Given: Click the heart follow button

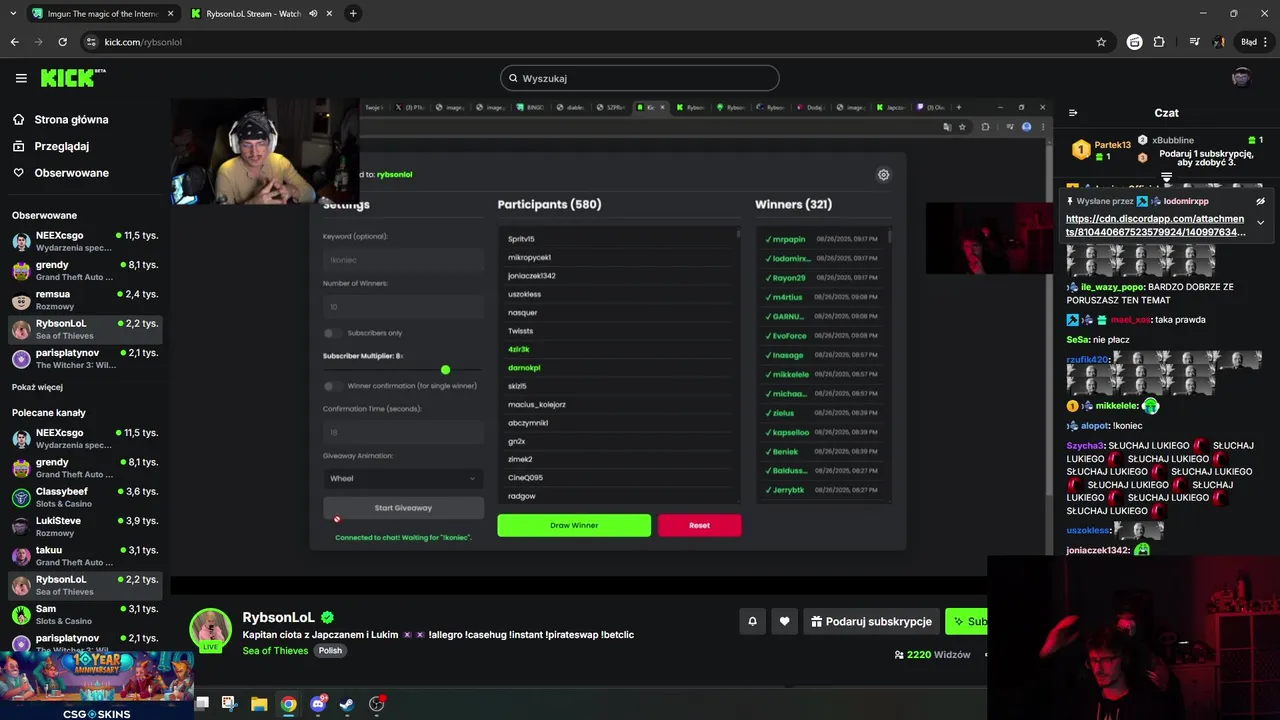Looking at the screenshot, I should pos(784,621).
